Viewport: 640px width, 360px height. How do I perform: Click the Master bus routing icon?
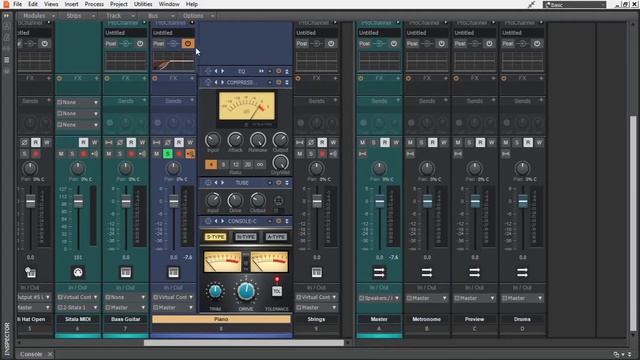pos(379,272)
